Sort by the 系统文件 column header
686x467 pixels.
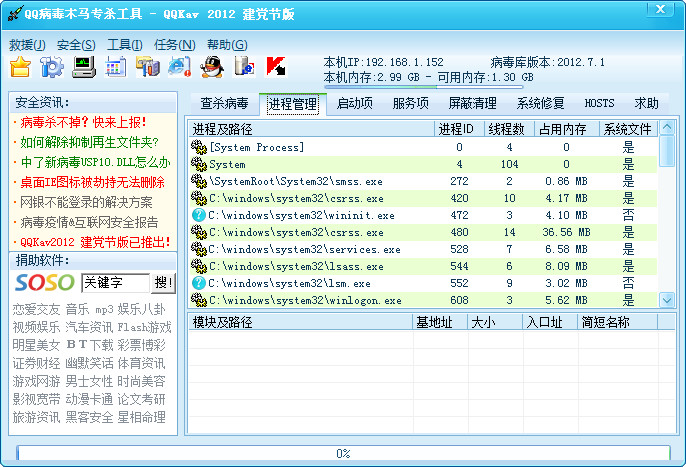628,129
